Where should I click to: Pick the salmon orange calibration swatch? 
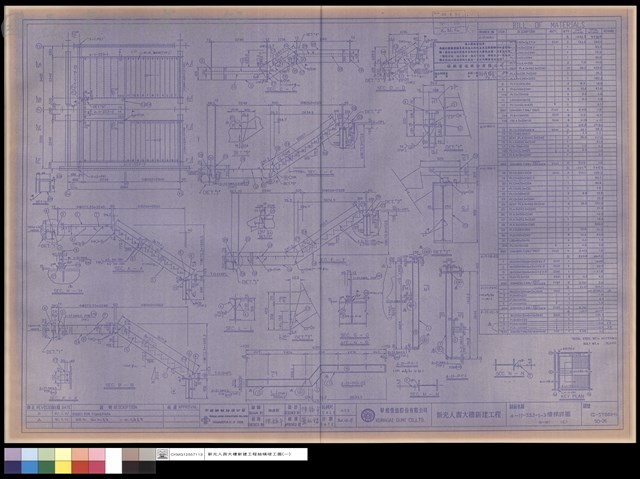[x=80, y=455]
